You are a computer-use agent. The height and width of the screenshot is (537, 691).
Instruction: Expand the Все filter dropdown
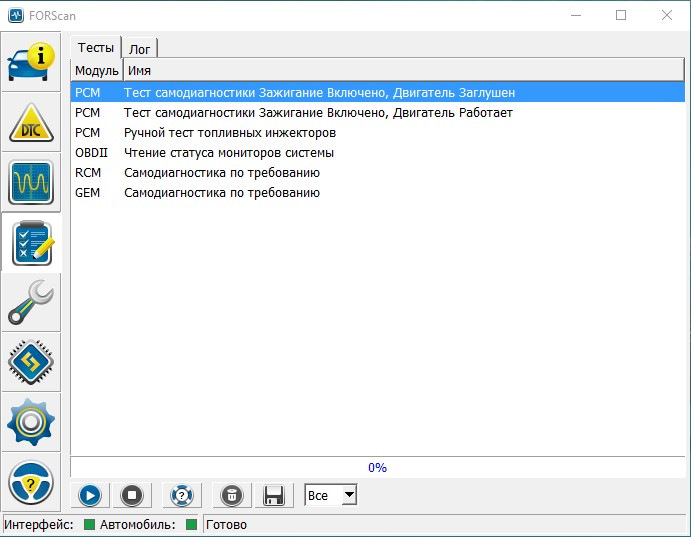[349, 495]
